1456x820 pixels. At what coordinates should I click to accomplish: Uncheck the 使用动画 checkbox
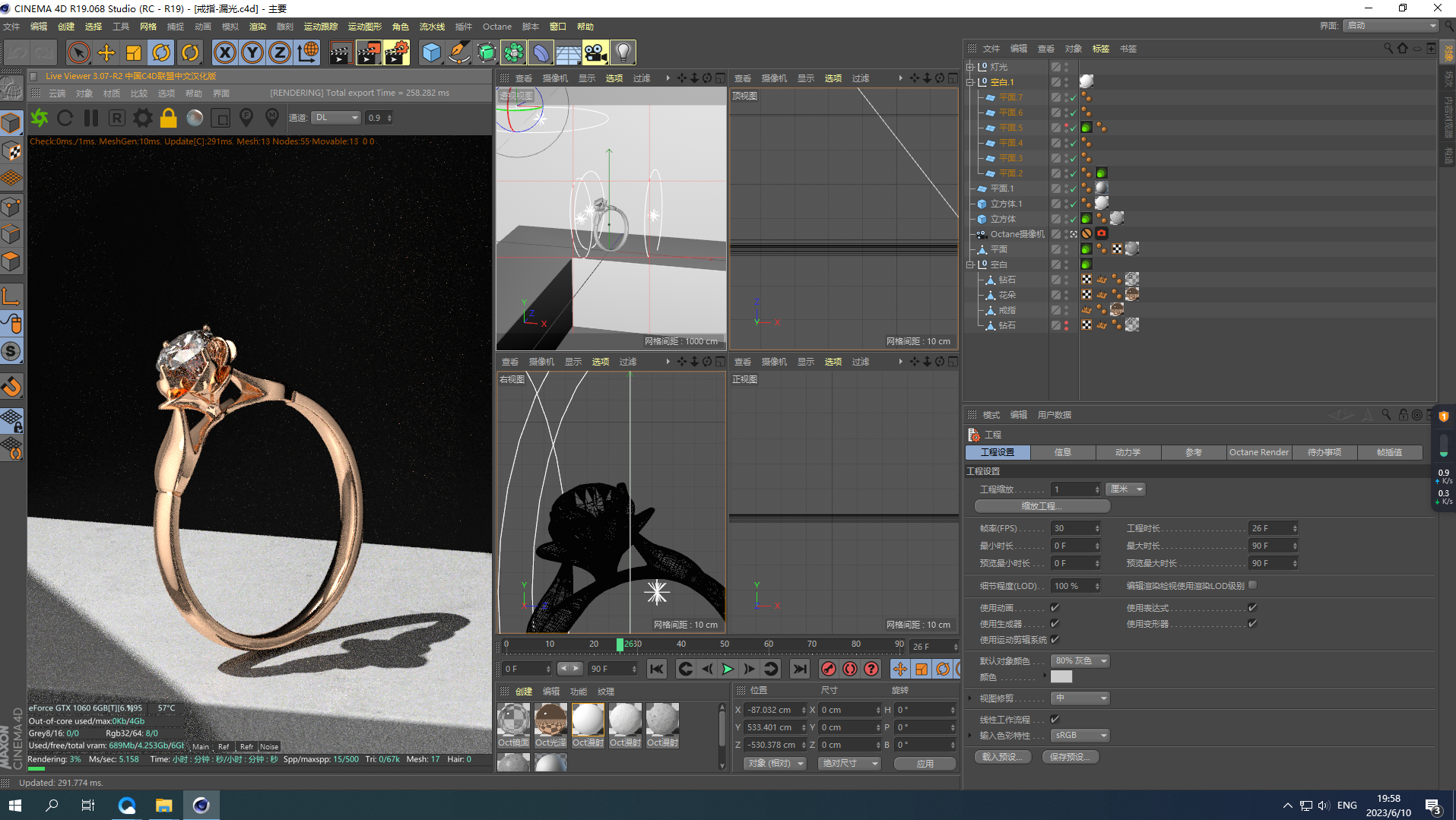coord(1055,608)
